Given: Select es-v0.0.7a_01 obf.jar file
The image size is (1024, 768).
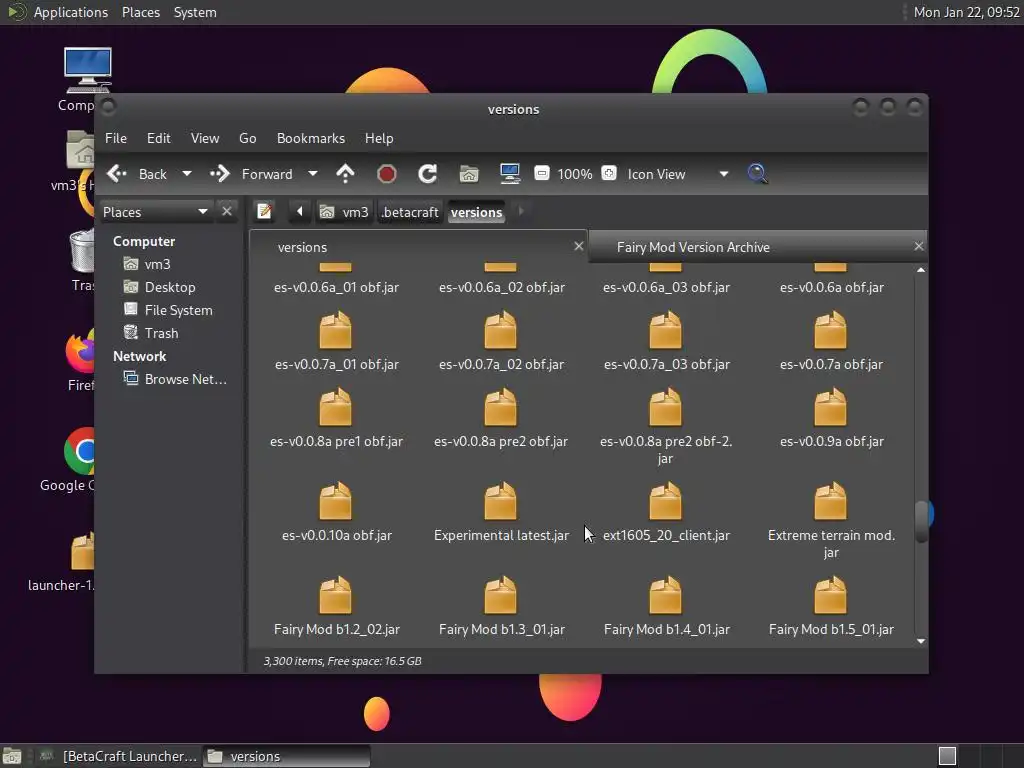Looking at the screenshot, I should pos(336,342).
